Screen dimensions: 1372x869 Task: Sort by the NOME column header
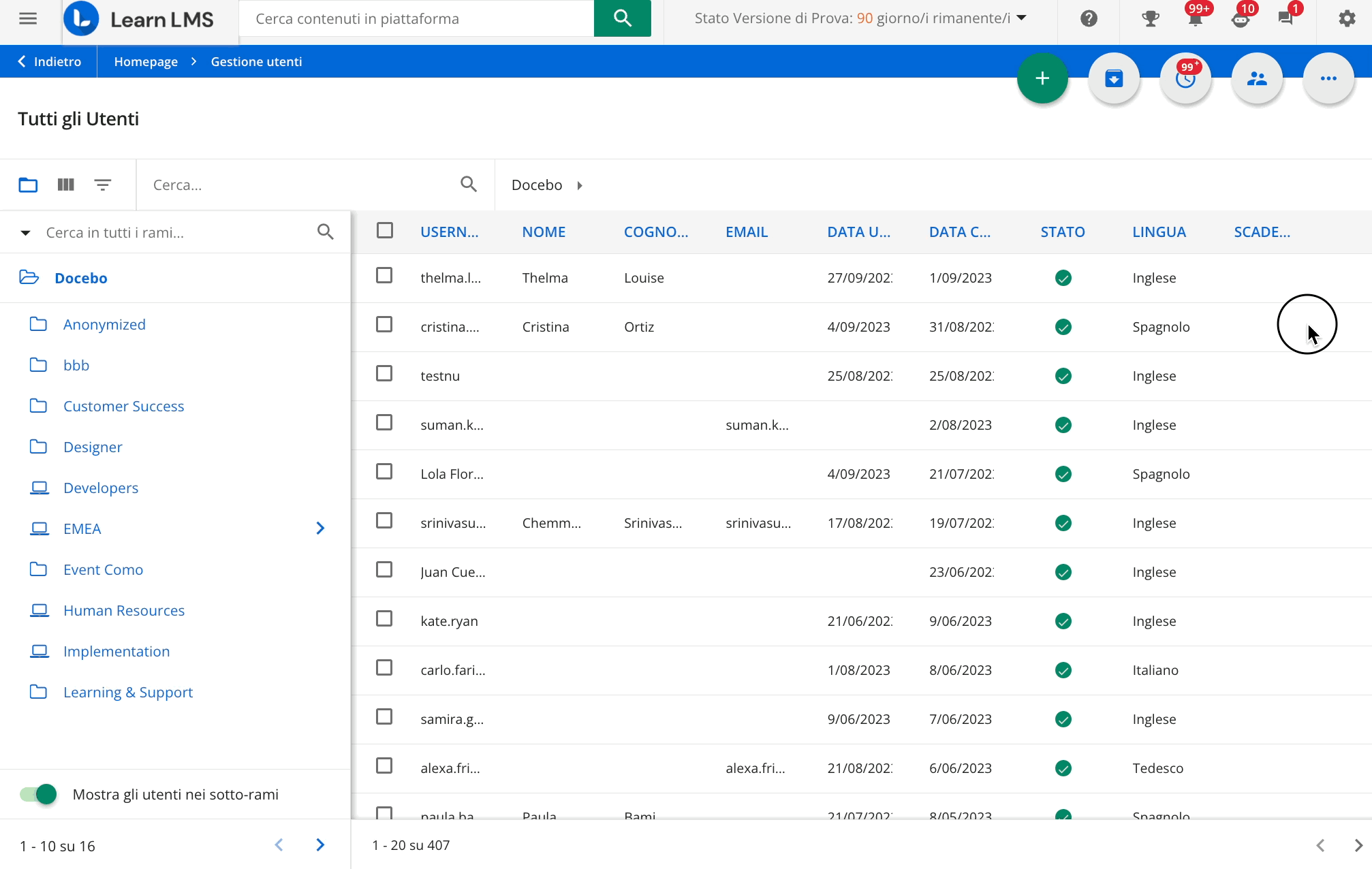click(x=544, y=232)
